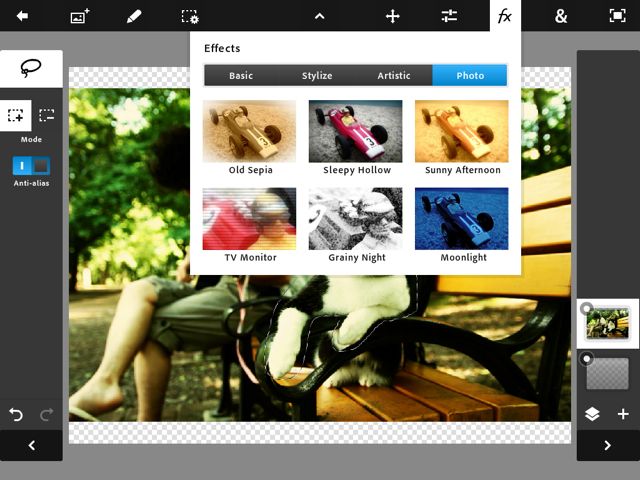This screenshot has width=640, height=480.
Task: Apply the TV Monitor effect
Action: click(249, 225)
